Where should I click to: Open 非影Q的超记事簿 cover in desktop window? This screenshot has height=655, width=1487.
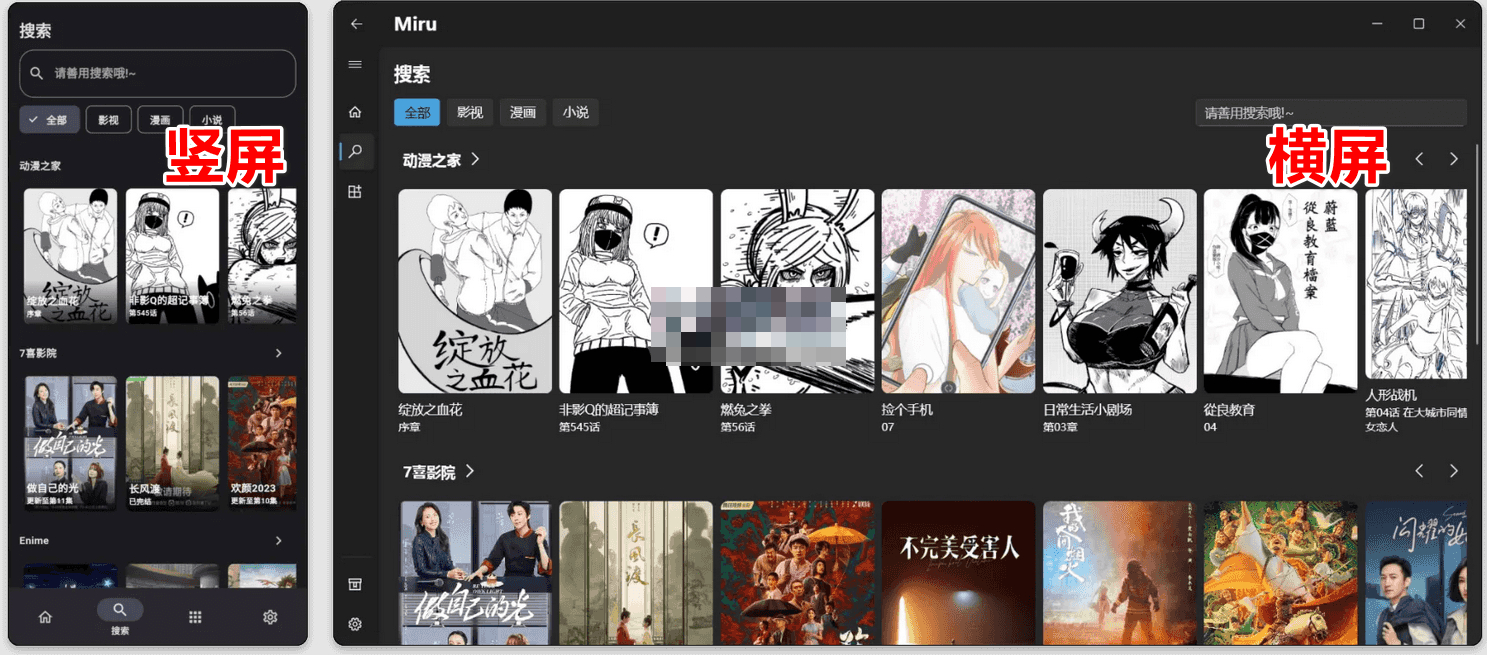(x=636, y=291)
